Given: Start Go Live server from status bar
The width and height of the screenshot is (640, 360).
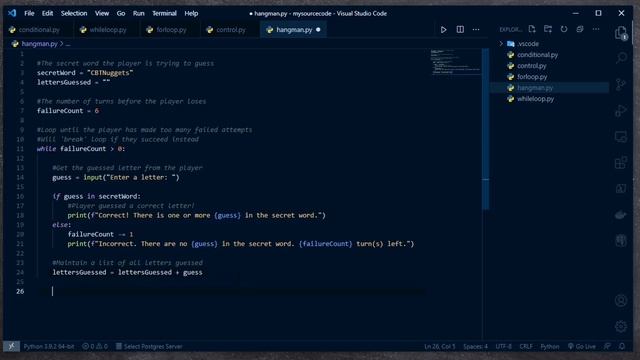Looking at the screenshot, I should (x=582, y=347).
